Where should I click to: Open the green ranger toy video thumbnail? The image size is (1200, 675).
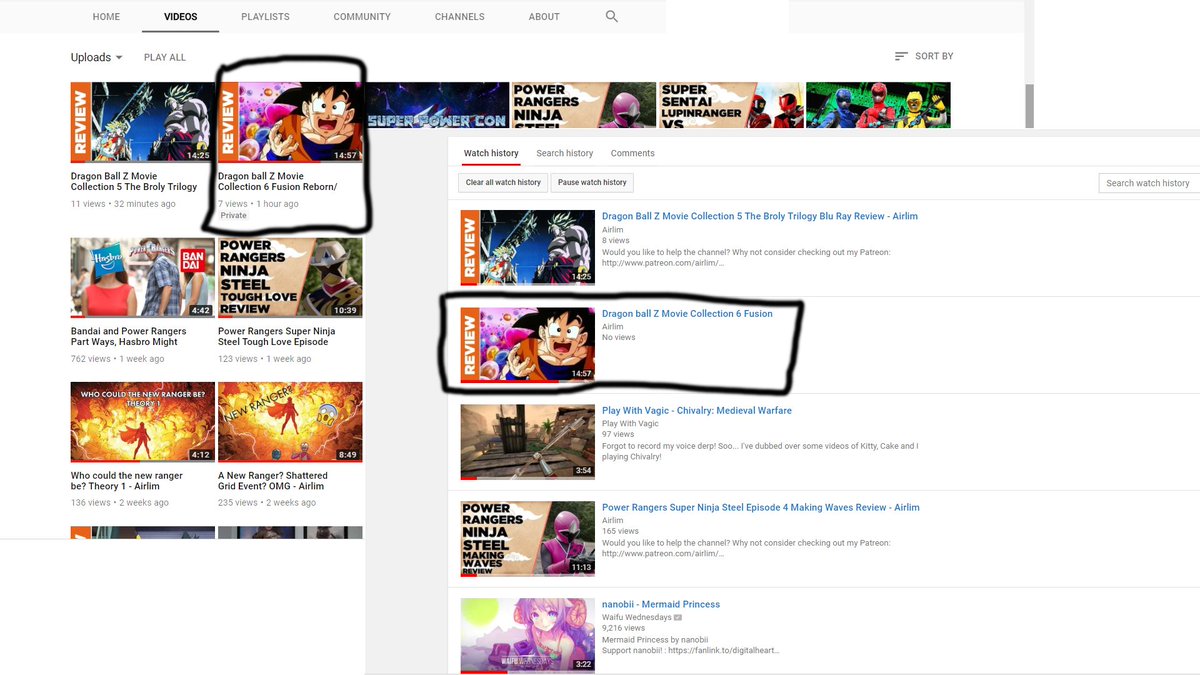[878, 105]
